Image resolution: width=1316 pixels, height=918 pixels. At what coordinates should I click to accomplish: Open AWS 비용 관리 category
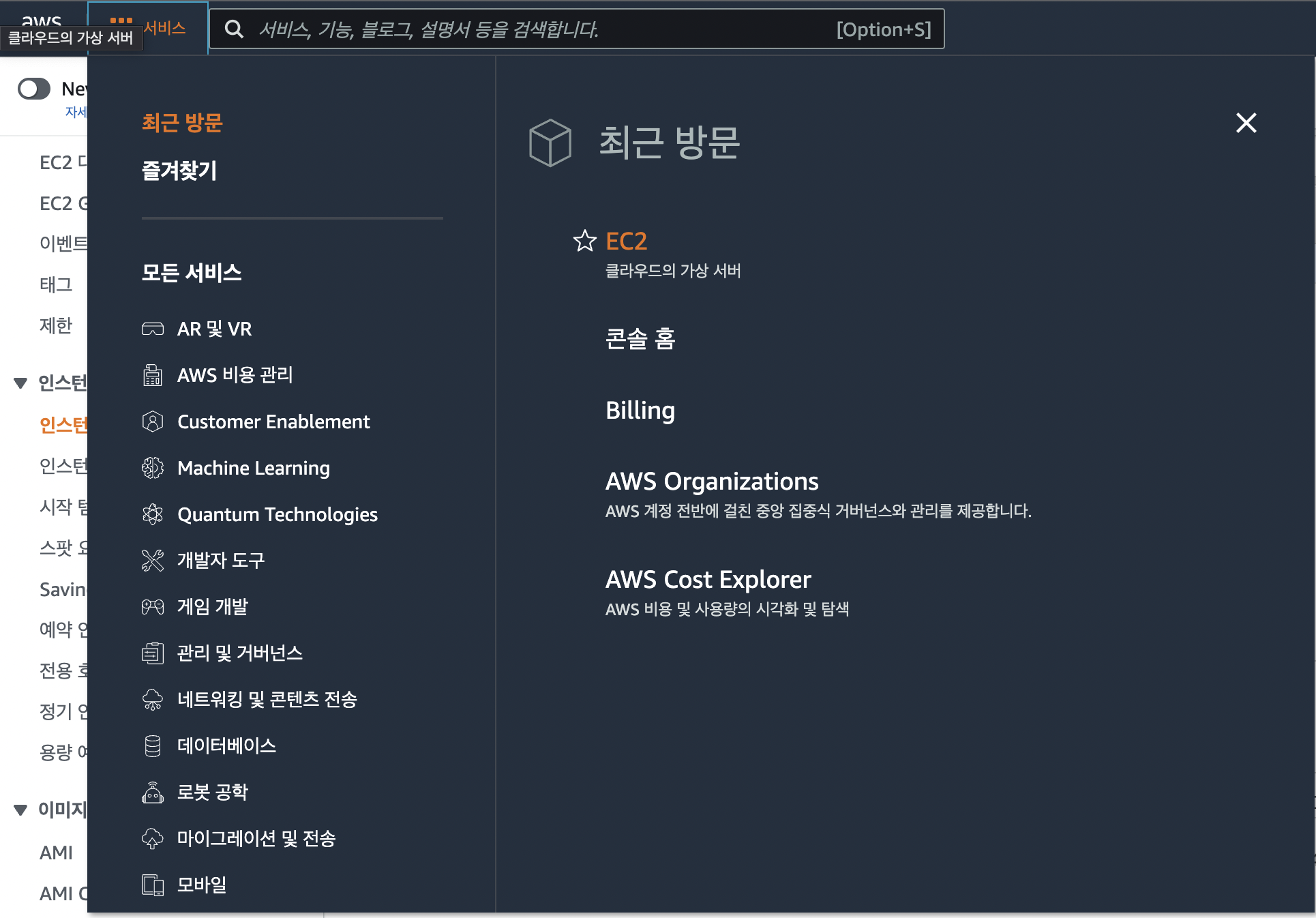[x=235, y=375]
